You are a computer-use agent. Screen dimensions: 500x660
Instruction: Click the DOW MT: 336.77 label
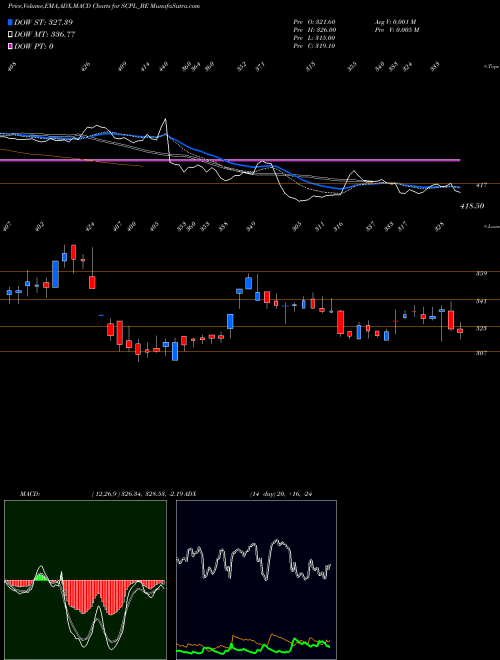pyautogui.click(x=45, y=35)
